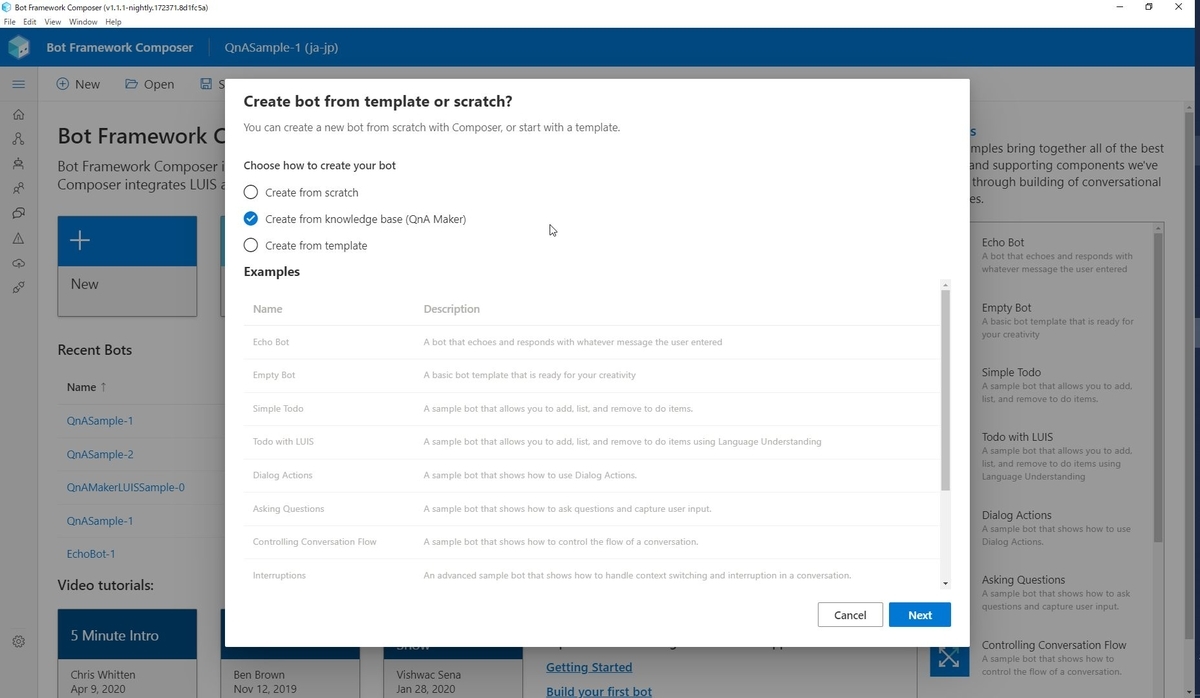
Task: Select Create from knowledge base (QnA Maker)
Action: coord(355,219)
